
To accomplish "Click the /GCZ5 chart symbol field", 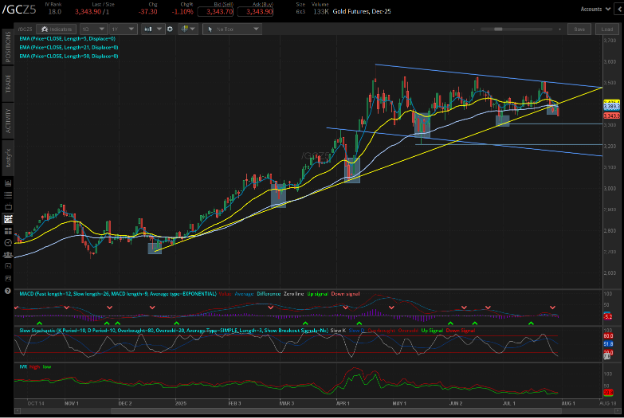I will pyautogui.click(x=25, y=29).
